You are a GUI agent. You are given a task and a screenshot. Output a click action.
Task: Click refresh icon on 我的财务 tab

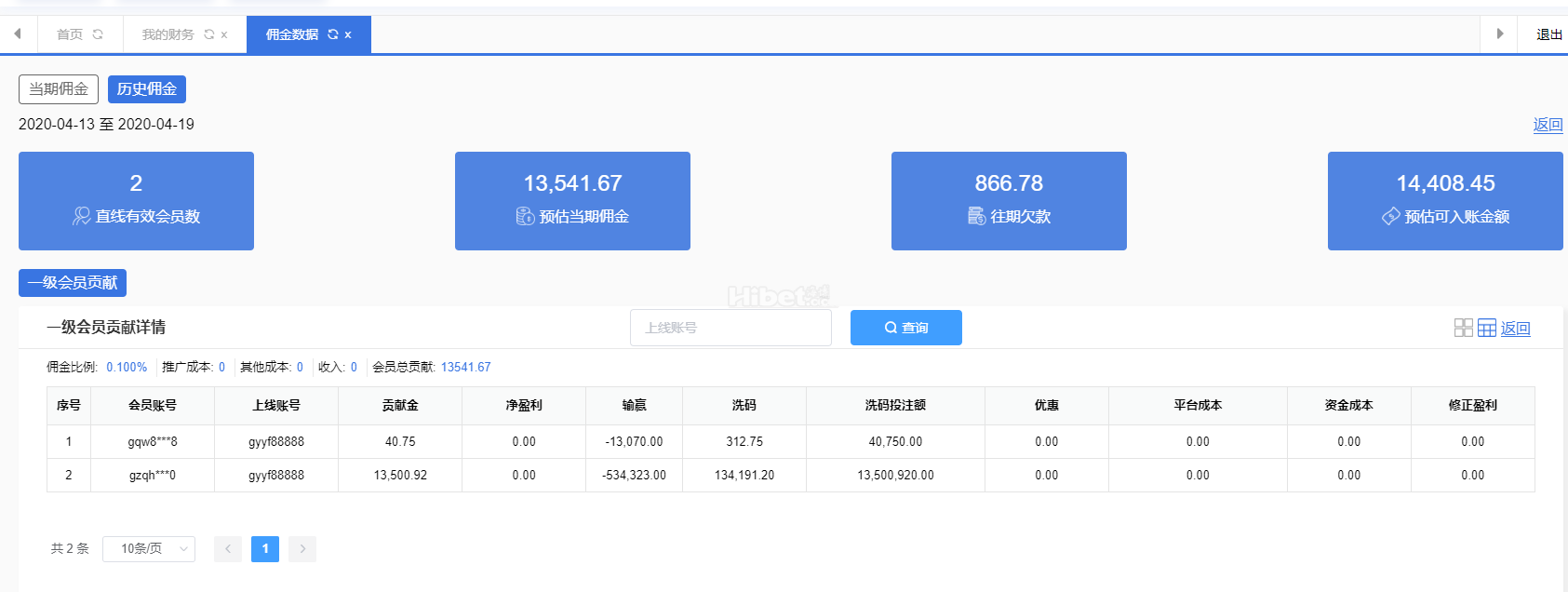pos(209,34)
